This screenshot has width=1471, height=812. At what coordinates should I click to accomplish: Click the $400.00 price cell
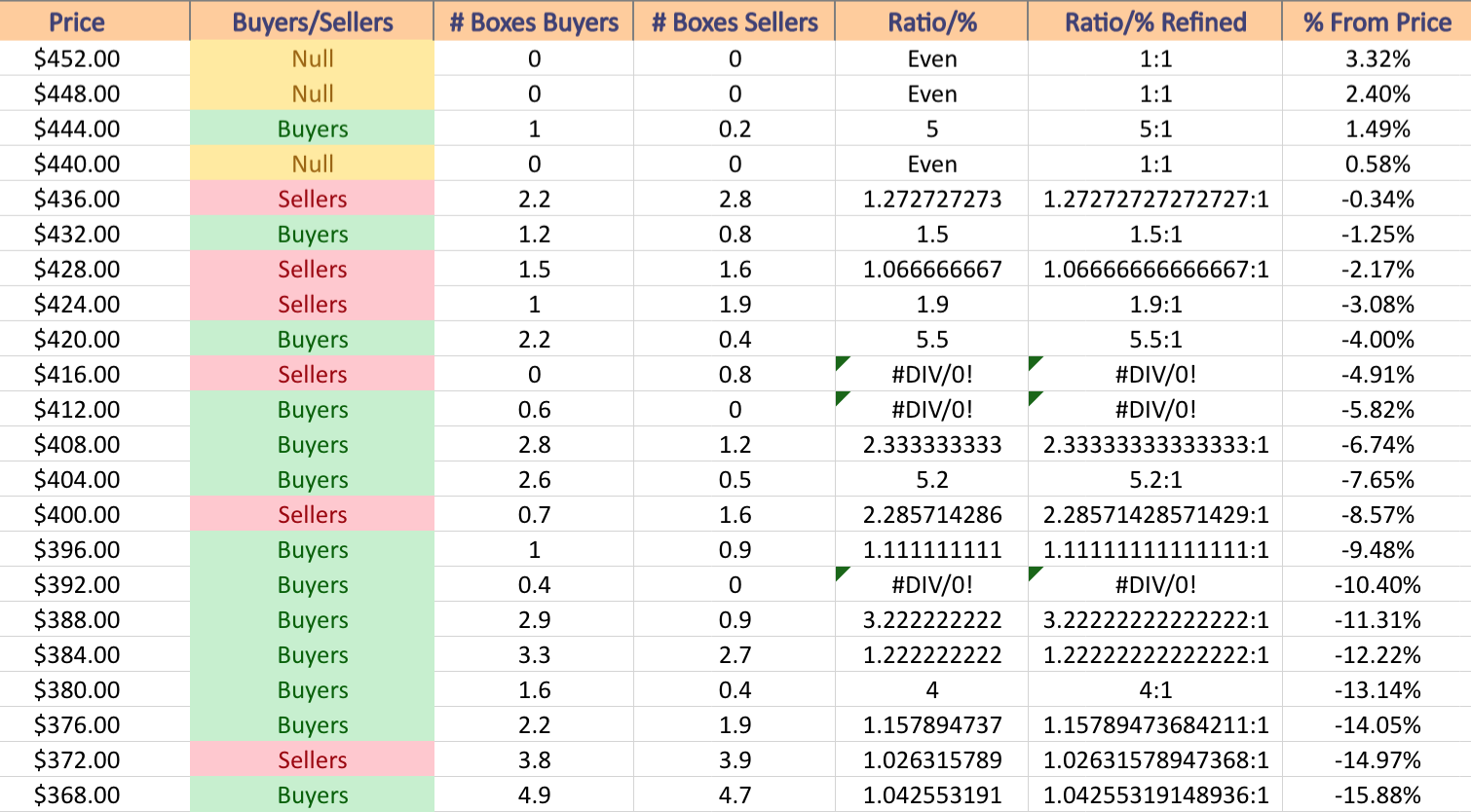(94, 514)
